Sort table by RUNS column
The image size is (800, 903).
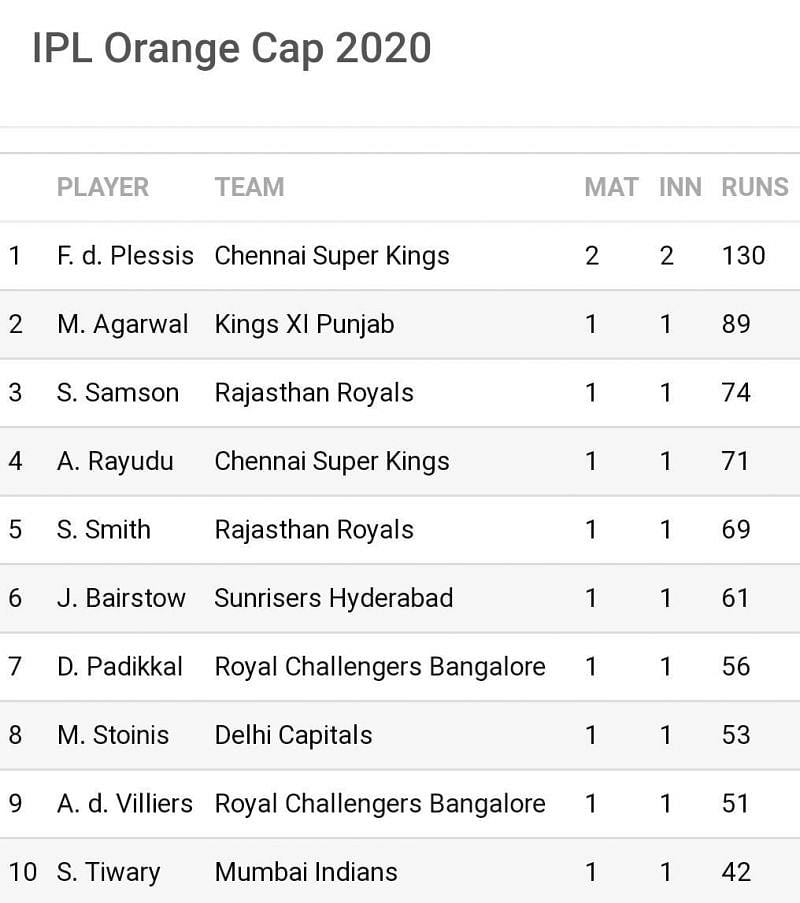click(754, 187)
